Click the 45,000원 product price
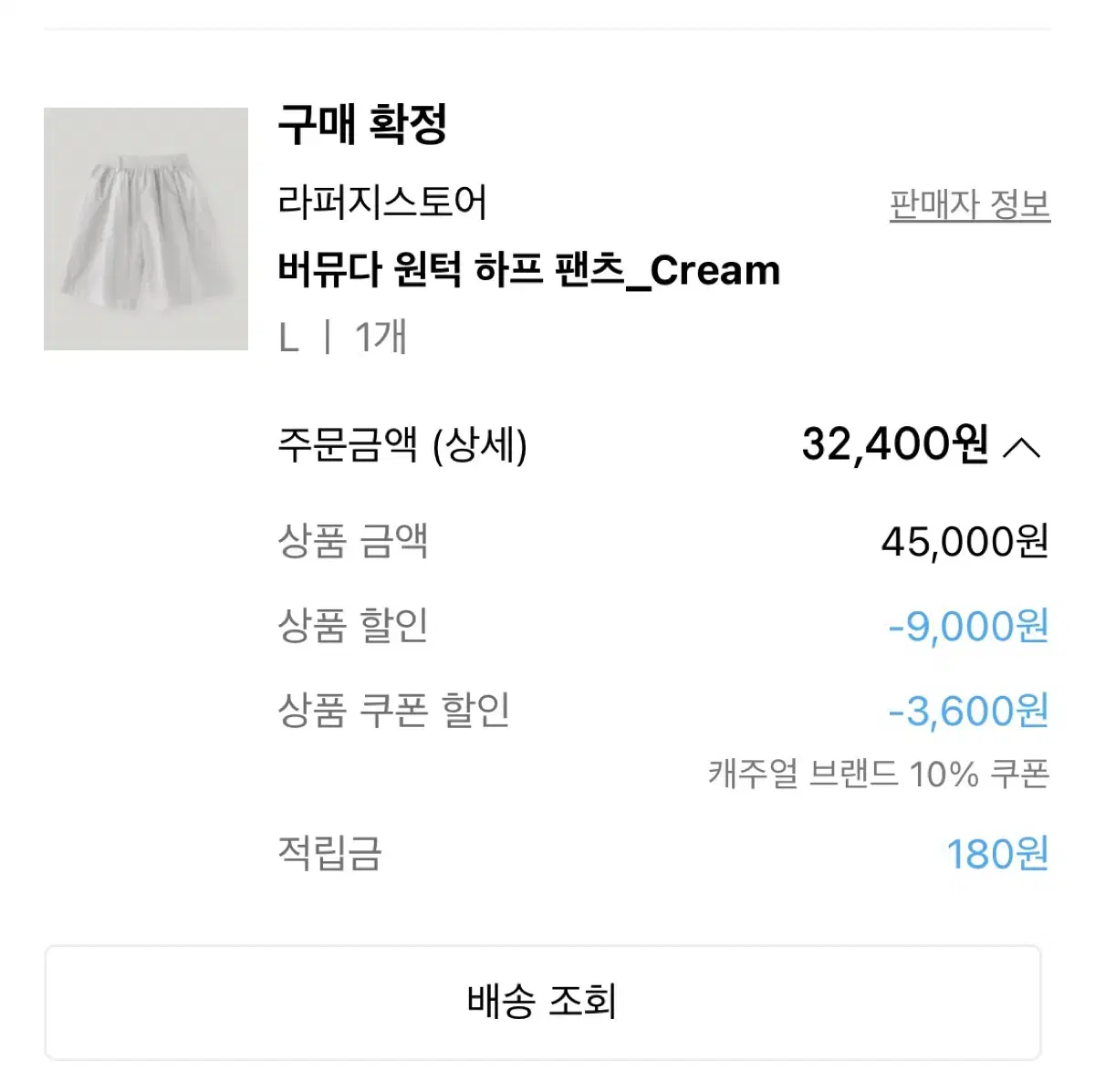 (965, 542)
